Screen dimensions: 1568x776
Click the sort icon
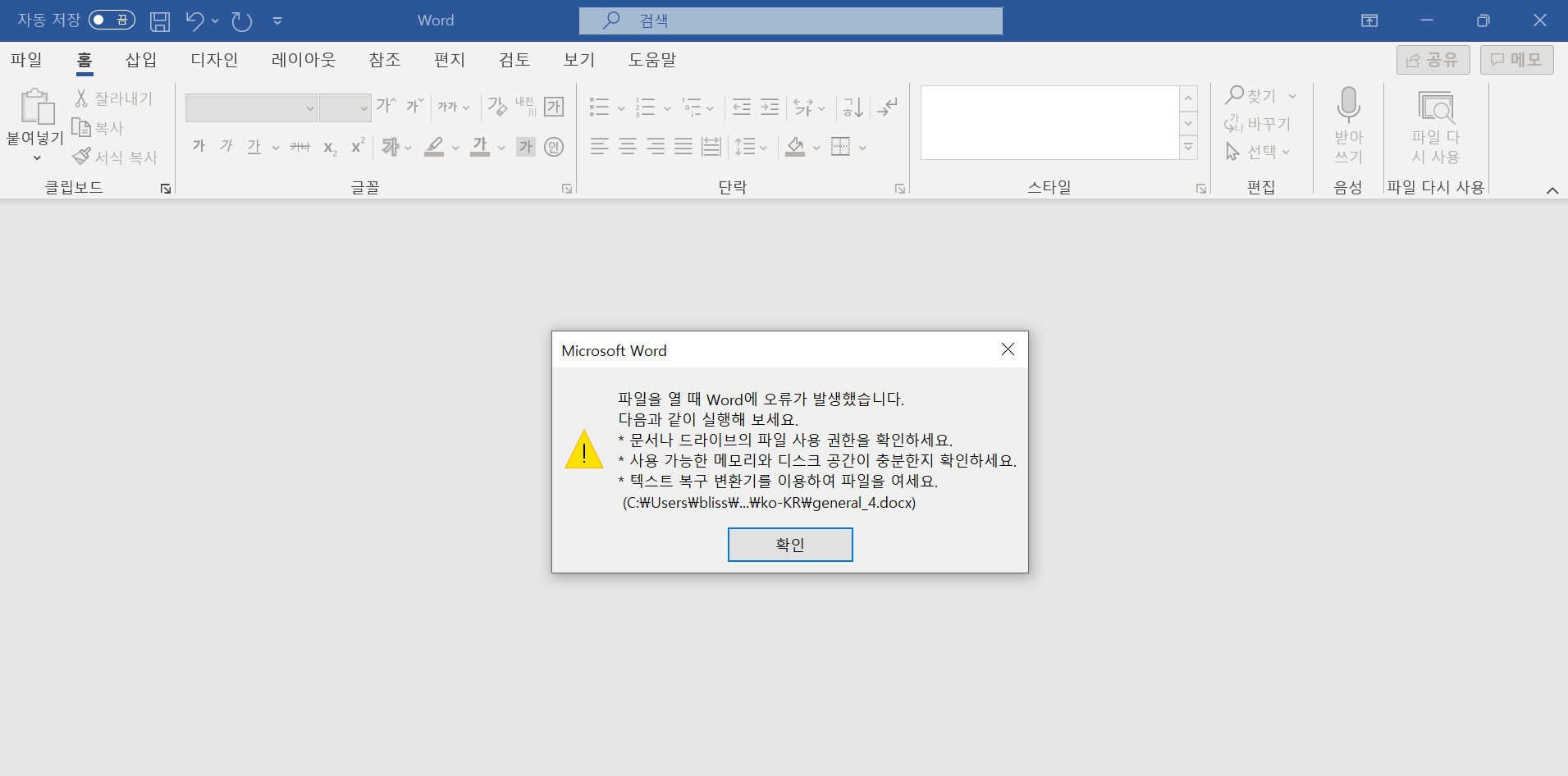coord(853,107)
